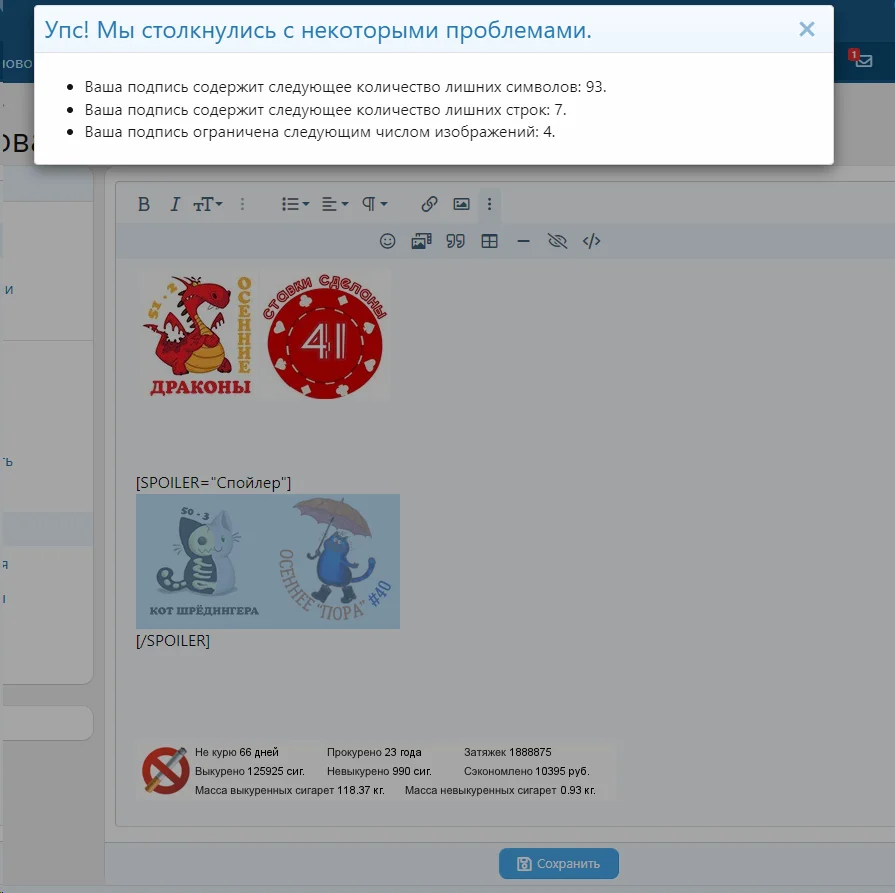895x893 pixels.
Task: Click the insert link icon
Action: point(429,204)
